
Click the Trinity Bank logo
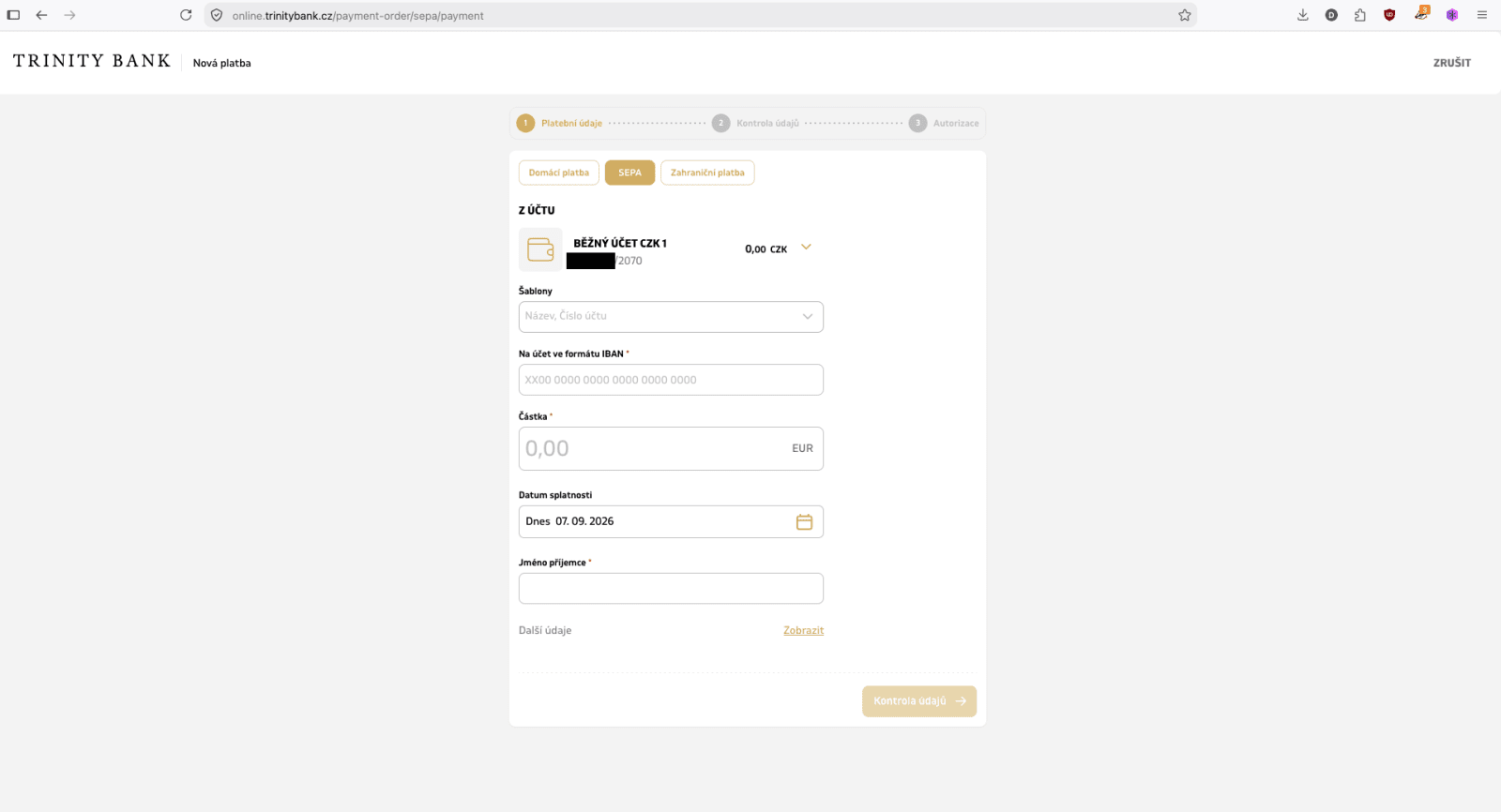pyautogui.click(x=92, y=61)
